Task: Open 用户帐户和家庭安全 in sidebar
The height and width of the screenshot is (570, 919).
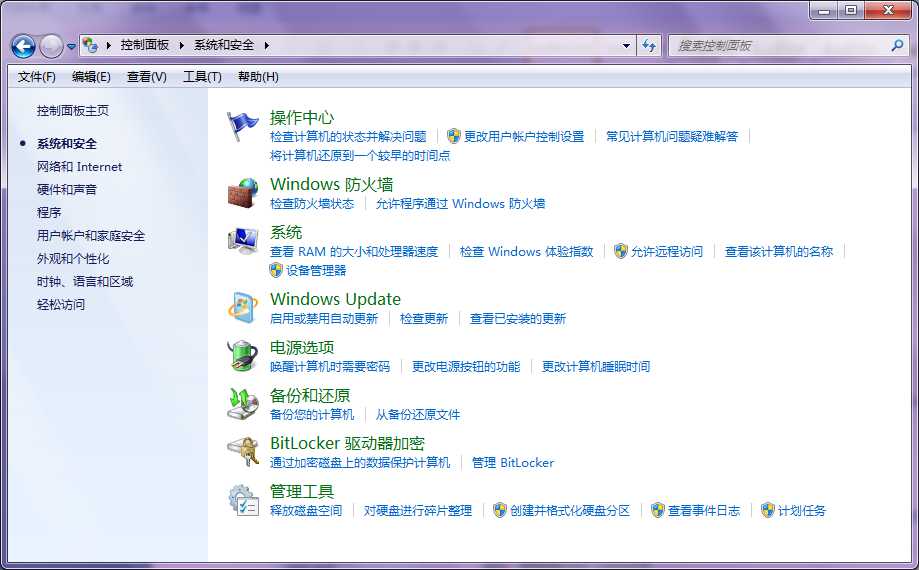Action: tap(91, 235)
